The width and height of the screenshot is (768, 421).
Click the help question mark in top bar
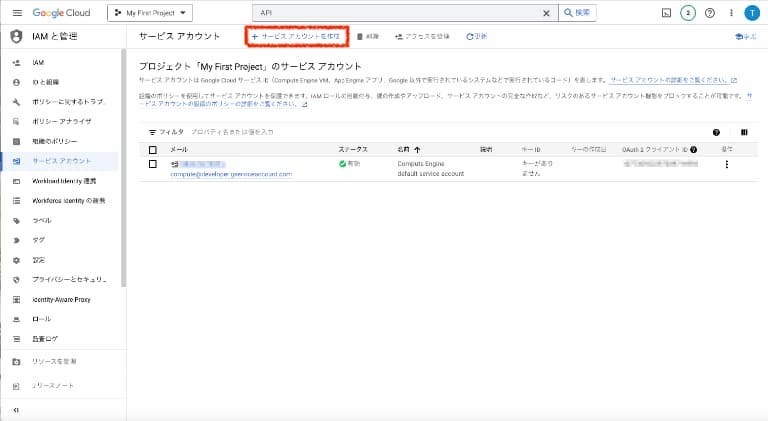tap(709, 12)
